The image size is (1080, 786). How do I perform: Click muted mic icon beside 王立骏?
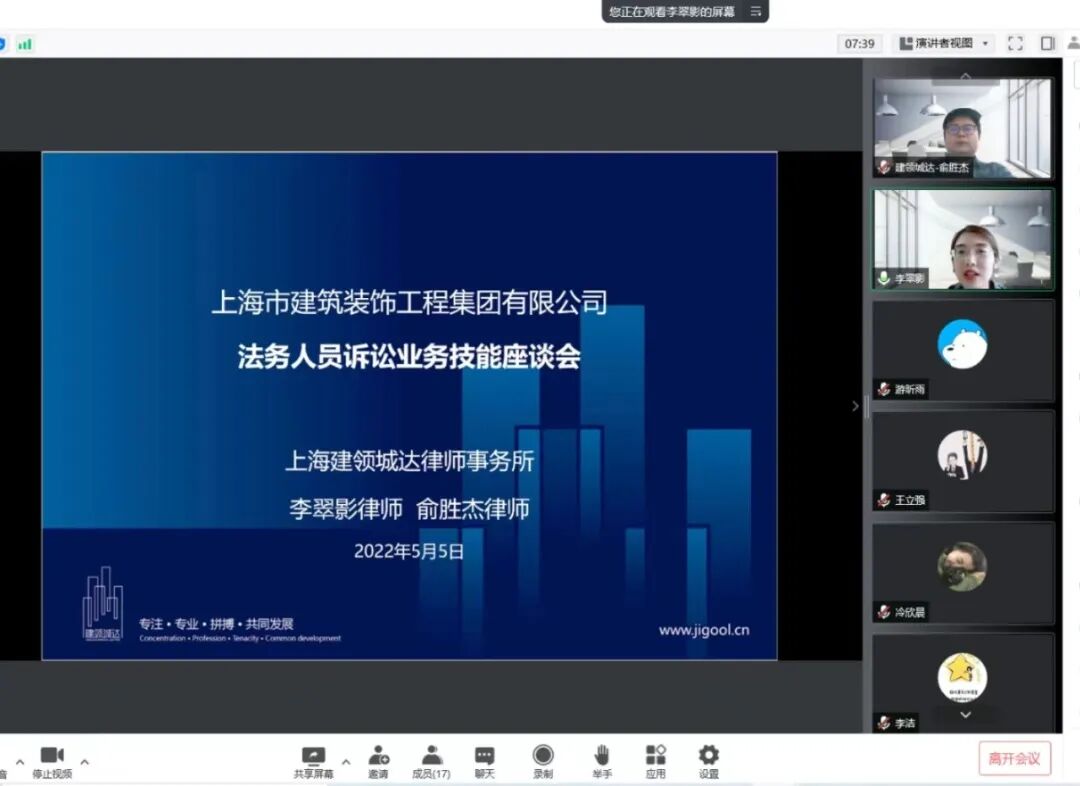884,500
